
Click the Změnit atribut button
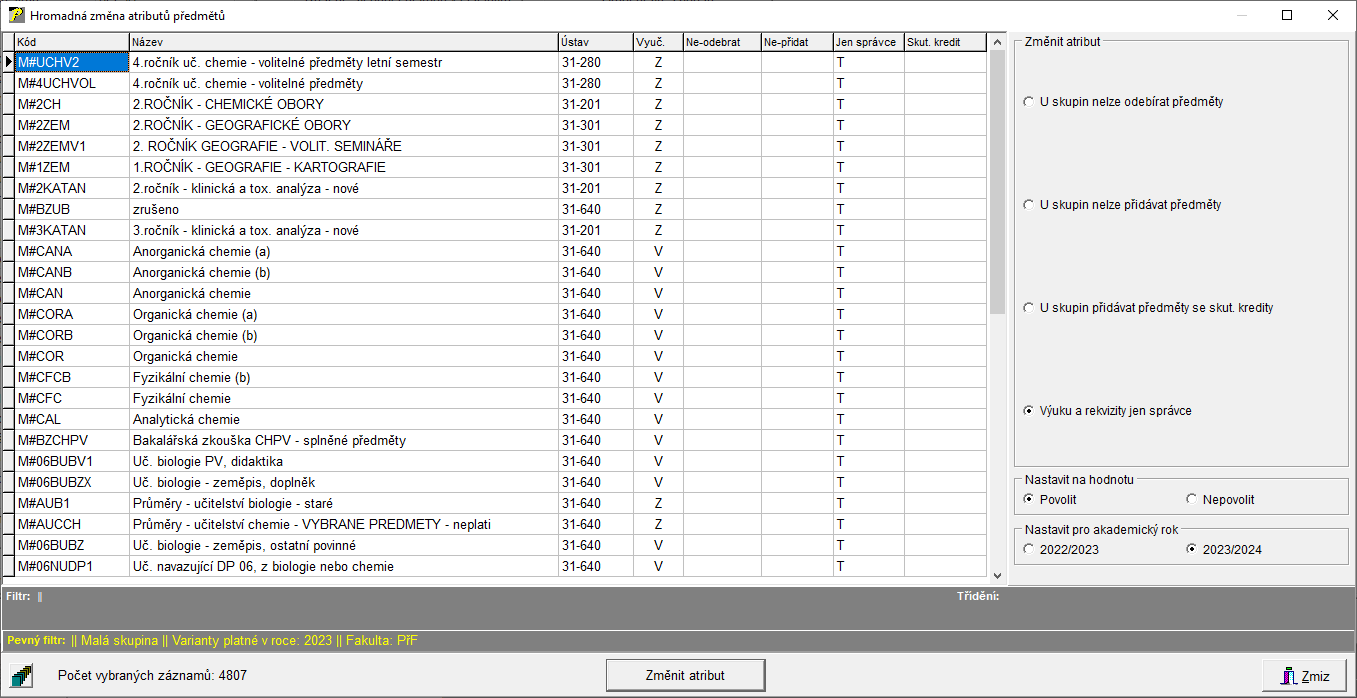pos(685,675)
